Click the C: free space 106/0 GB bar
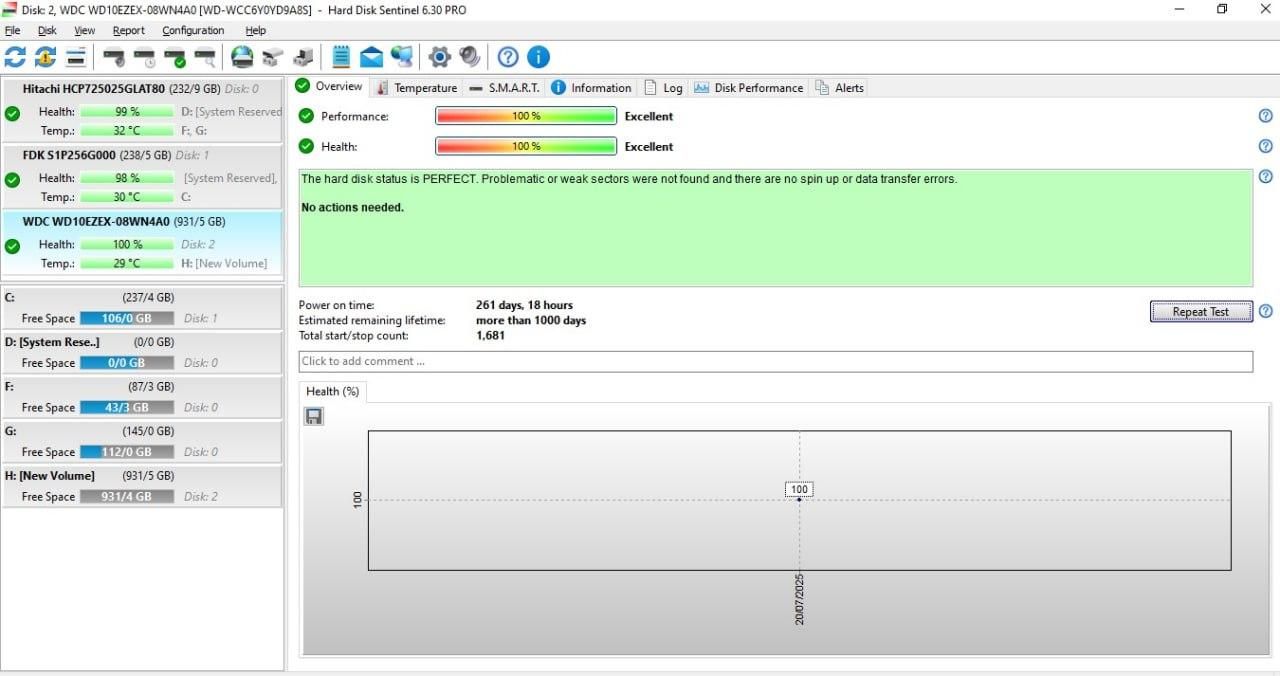1280x676 pixels. [x=127, y=318]
